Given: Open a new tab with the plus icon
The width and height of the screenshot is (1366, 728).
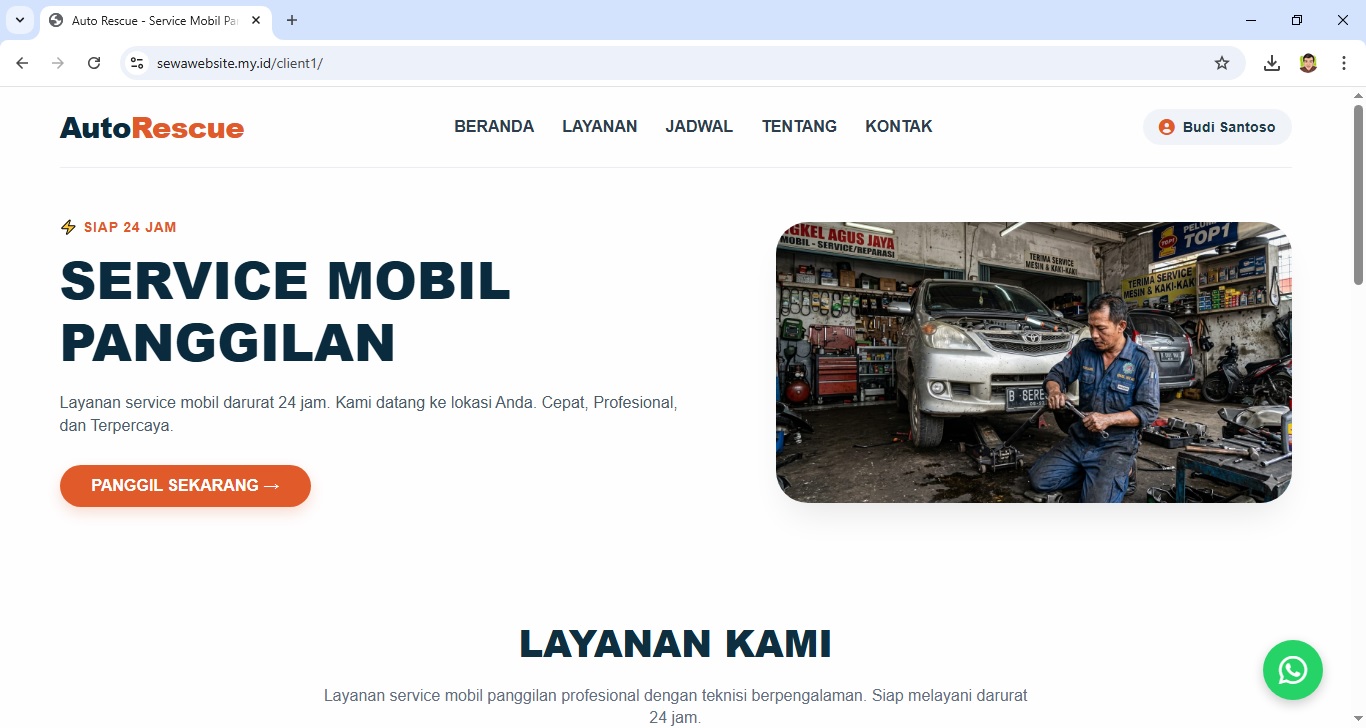Looking at the screenshot, I should click(292, 20).
